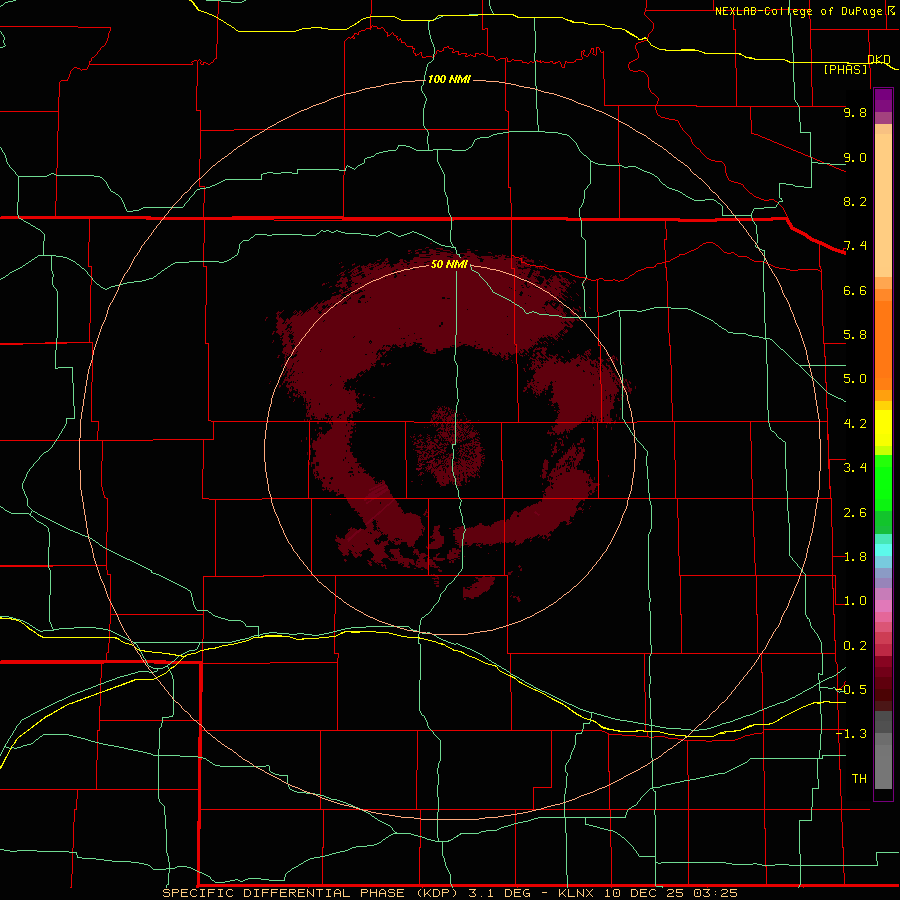Click the 4.2 scale value
This screenshot has height=900, width=900.
[x=855, y=424]
